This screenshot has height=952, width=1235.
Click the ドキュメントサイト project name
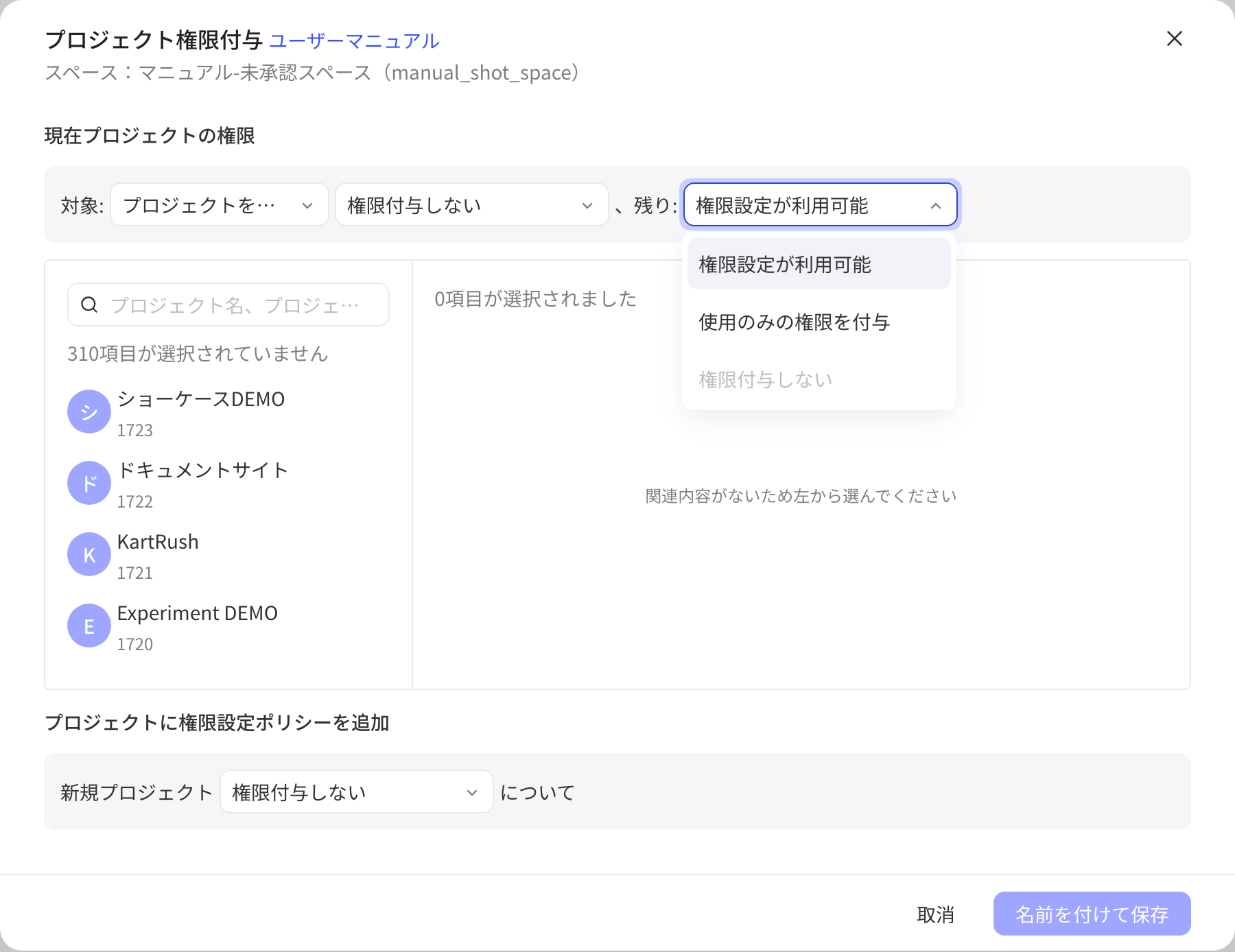click(202, 471)
